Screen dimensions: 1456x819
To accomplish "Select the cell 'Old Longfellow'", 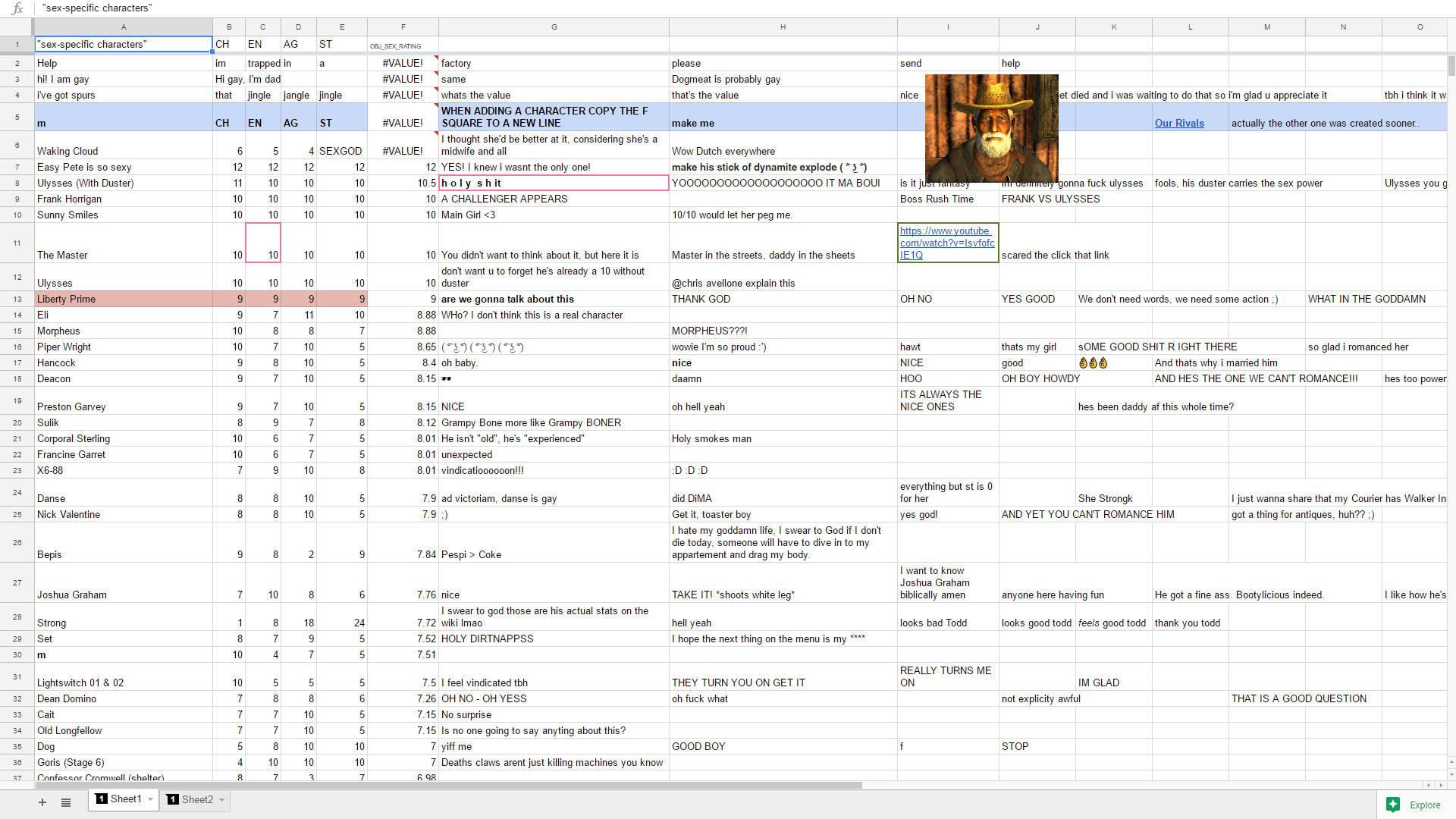I will click(x=124, y=731).
